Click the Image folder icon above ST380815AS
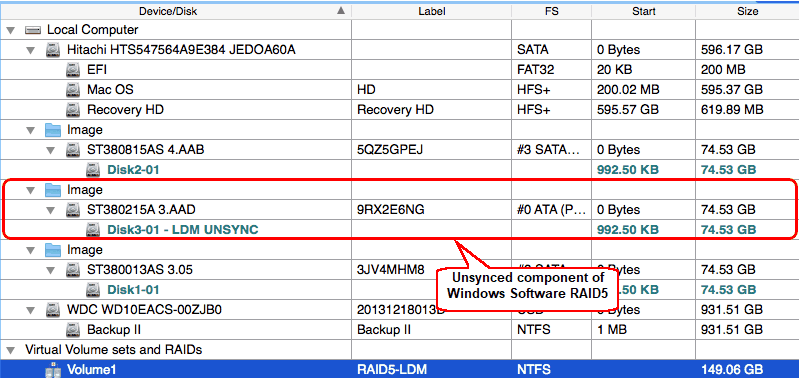 (x=53, y=130)
